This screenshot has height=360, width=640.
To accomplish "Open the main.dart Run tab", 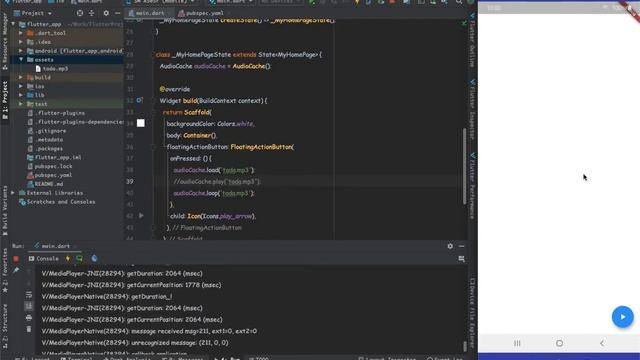I will [x=56, y=246].
